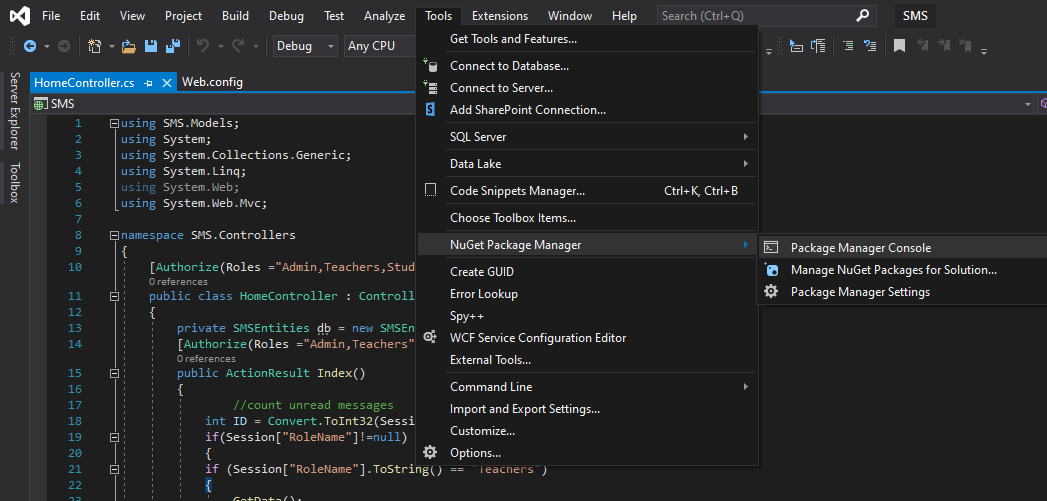Click the Navigate Forward arrow icon
This screenshot has width=1047, height=501.
(x=64, y=46)
